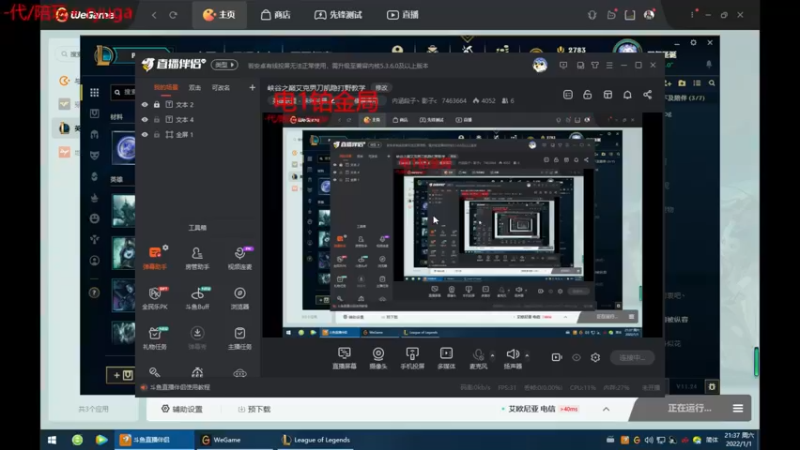Image resolution: width=800 pixels, height=450 pixels.
Task: Open the 弹幕助手 tool
Action: click(155, 258)
